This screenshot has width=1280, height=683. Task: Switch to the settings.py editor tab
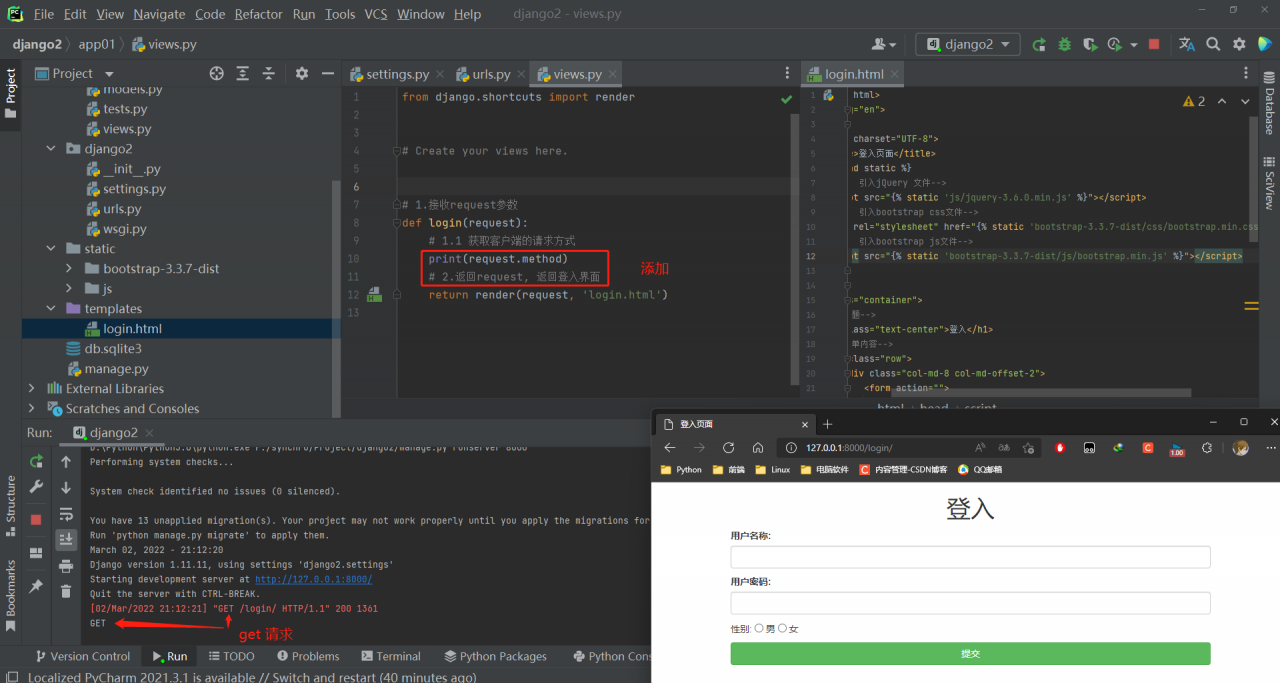[396, 74]
